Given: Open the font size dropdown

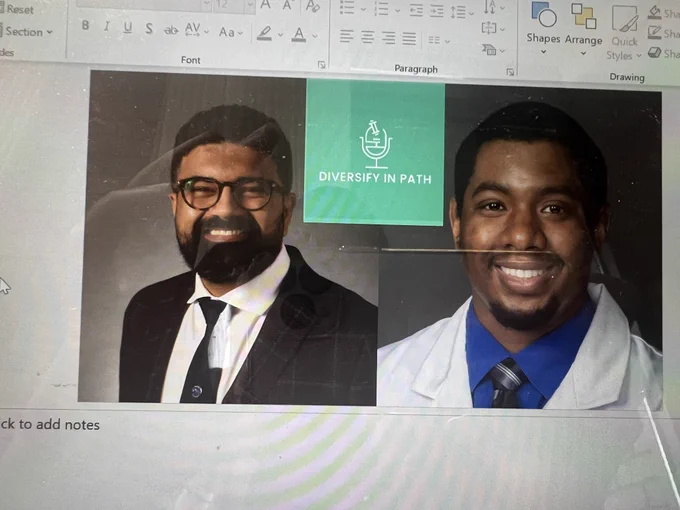Looking at the screenshot, I should 250,6.
